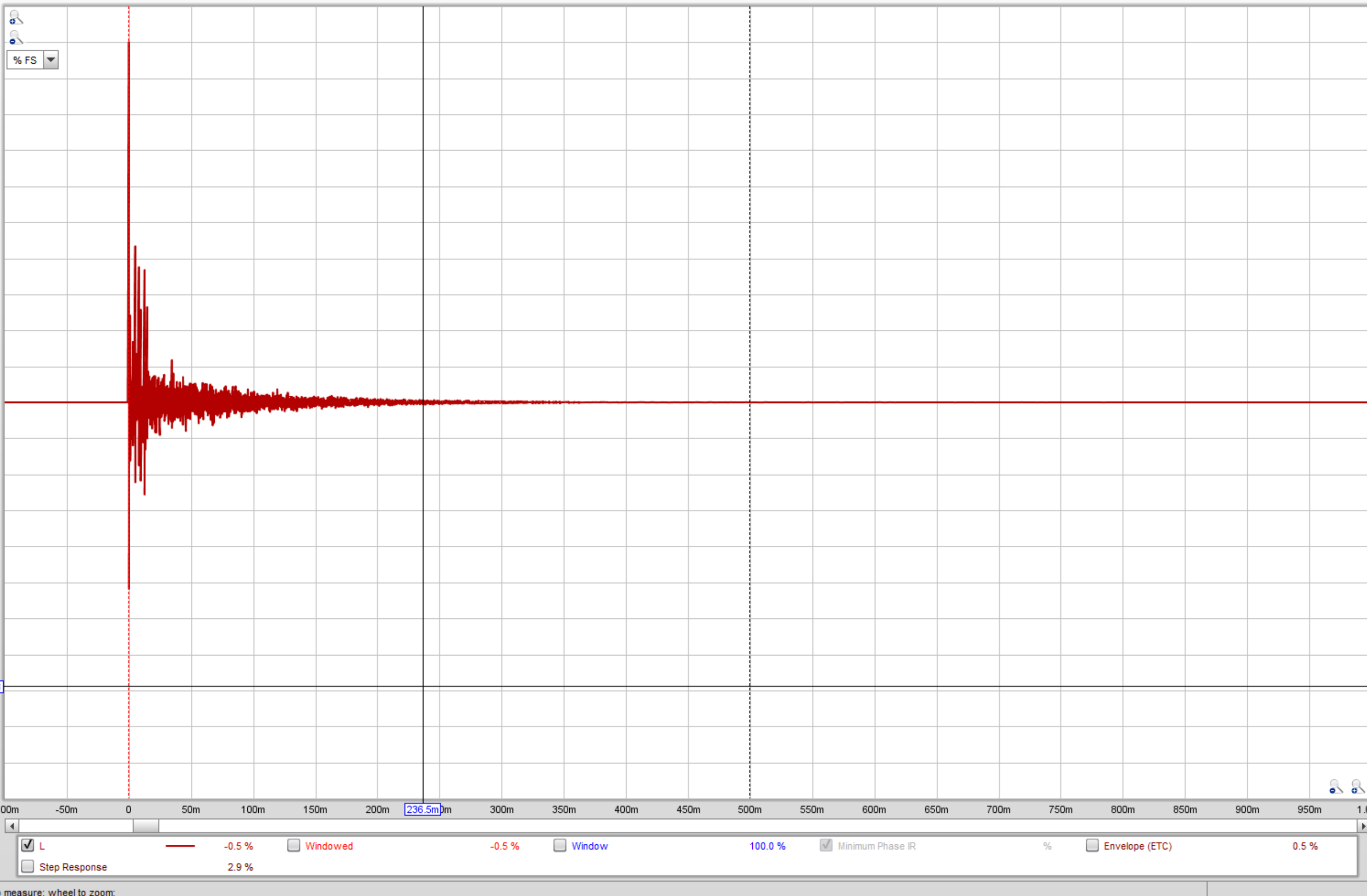1367x896 pixels.
Task: Click the Envelope 0.5 % value
Action: [x=1305, y=846]
